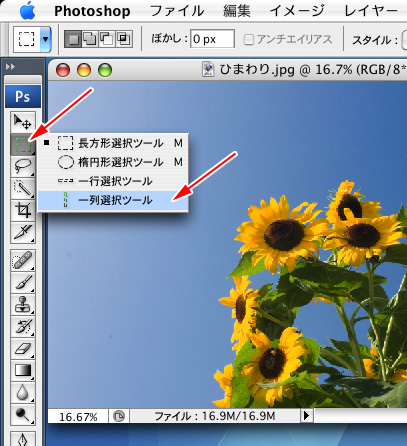407x446 pixels.
Task: Select the Move tool
Action: pyautogui.click(x=23, y=122)
